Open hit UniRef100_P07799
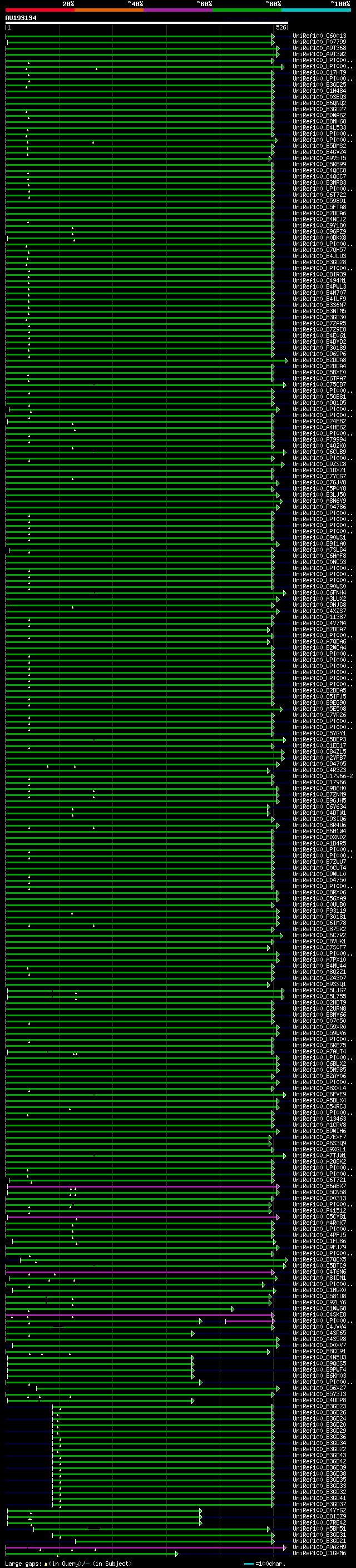This screenshot has width=356, height=1568. point(319,42)
